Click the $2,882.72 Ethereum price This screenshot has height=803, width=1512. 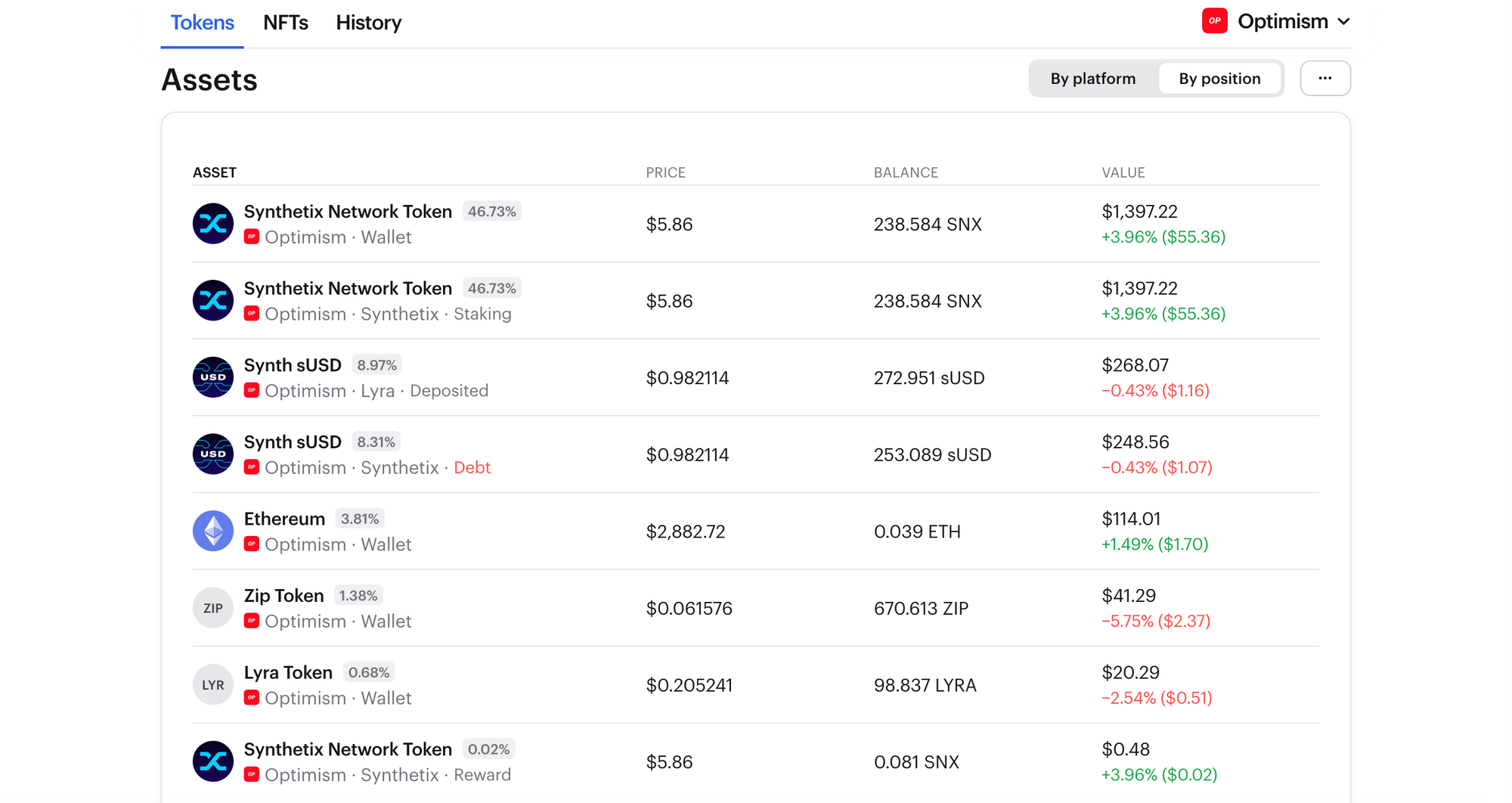click(x=685, y=532)
